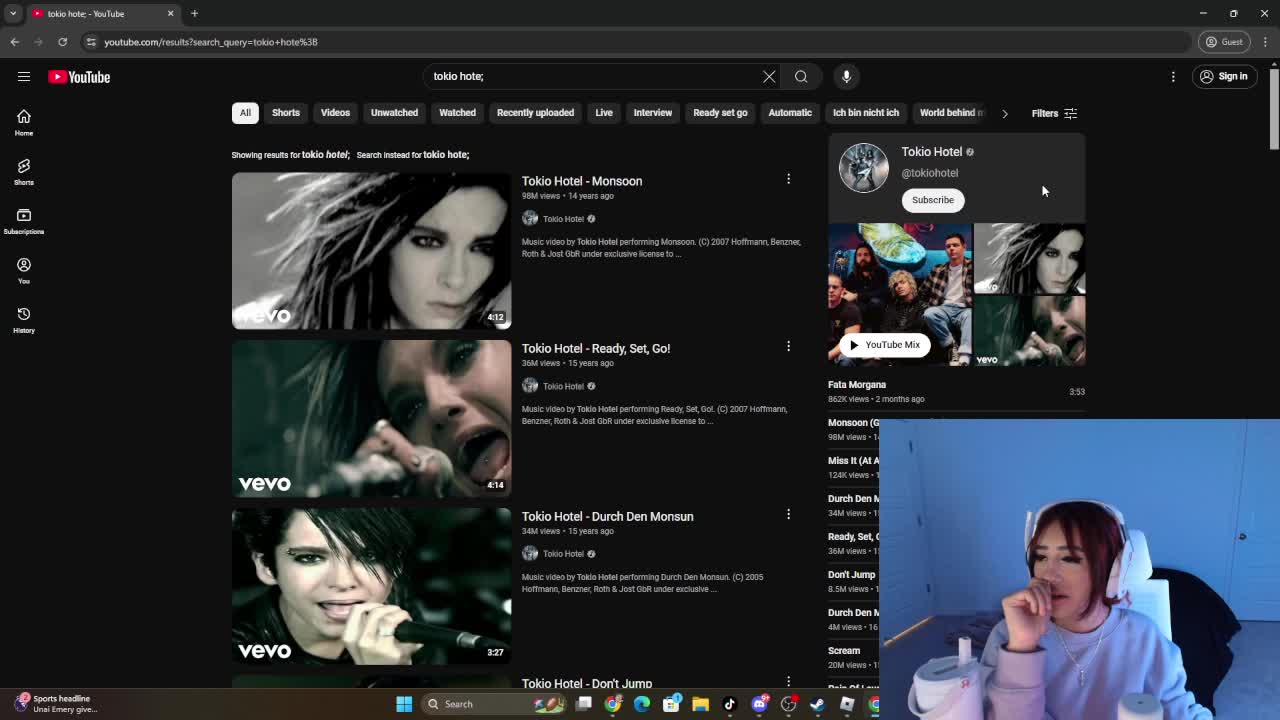
Task: Close the 'tokio hote; - YouTube' tab
Action: [170, 14]
